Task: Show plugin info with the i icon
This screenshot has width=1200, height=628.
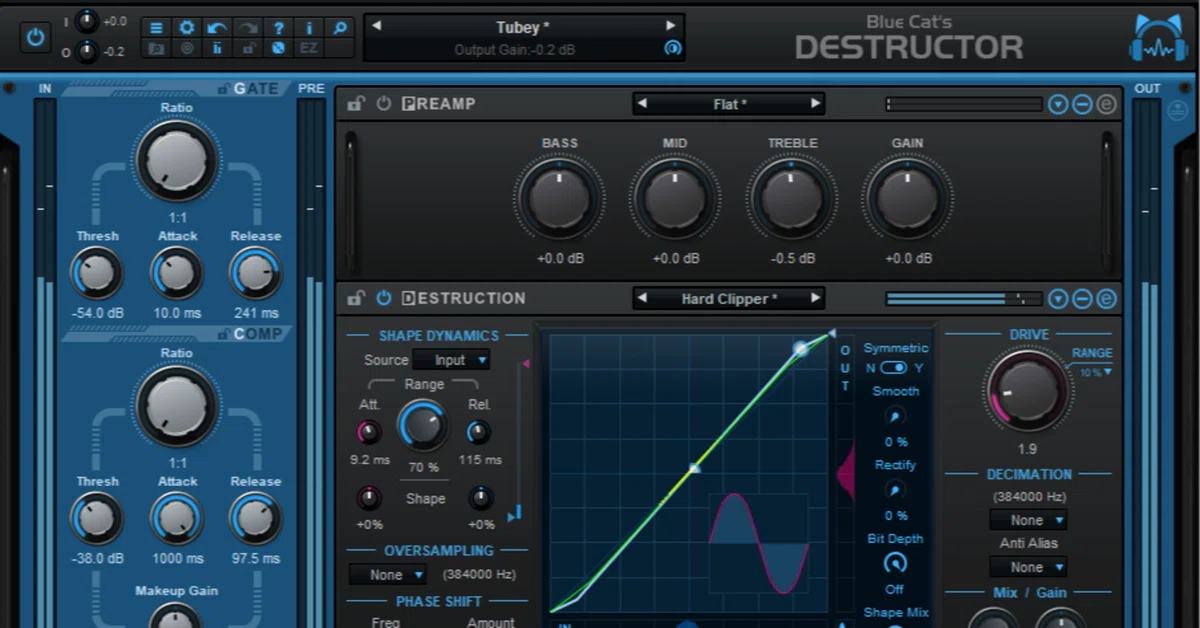Action: point(309,27)
